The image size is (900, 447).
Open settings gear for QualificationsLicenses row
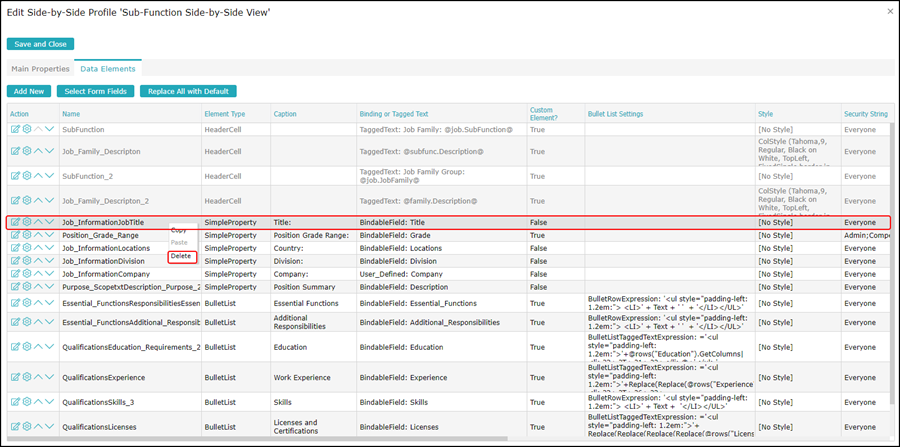(x=27, y=426)
